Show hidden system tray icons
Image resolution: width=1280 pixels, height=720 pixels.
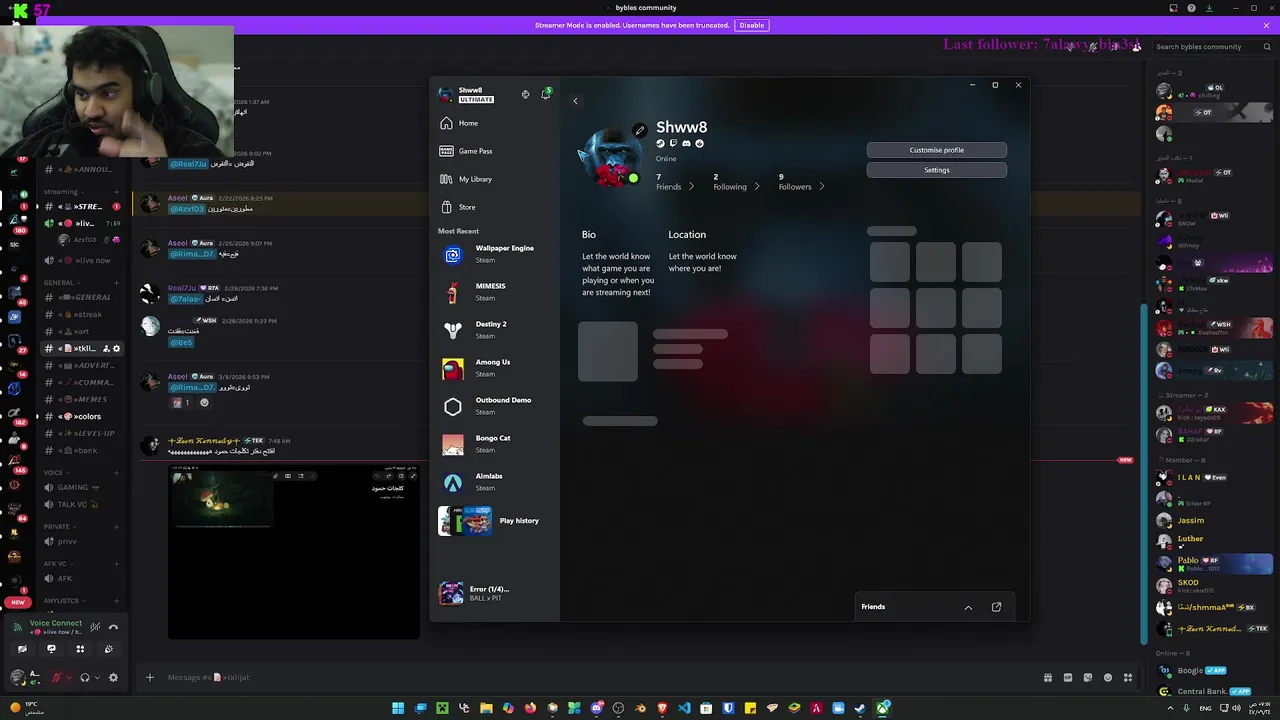1171,708
